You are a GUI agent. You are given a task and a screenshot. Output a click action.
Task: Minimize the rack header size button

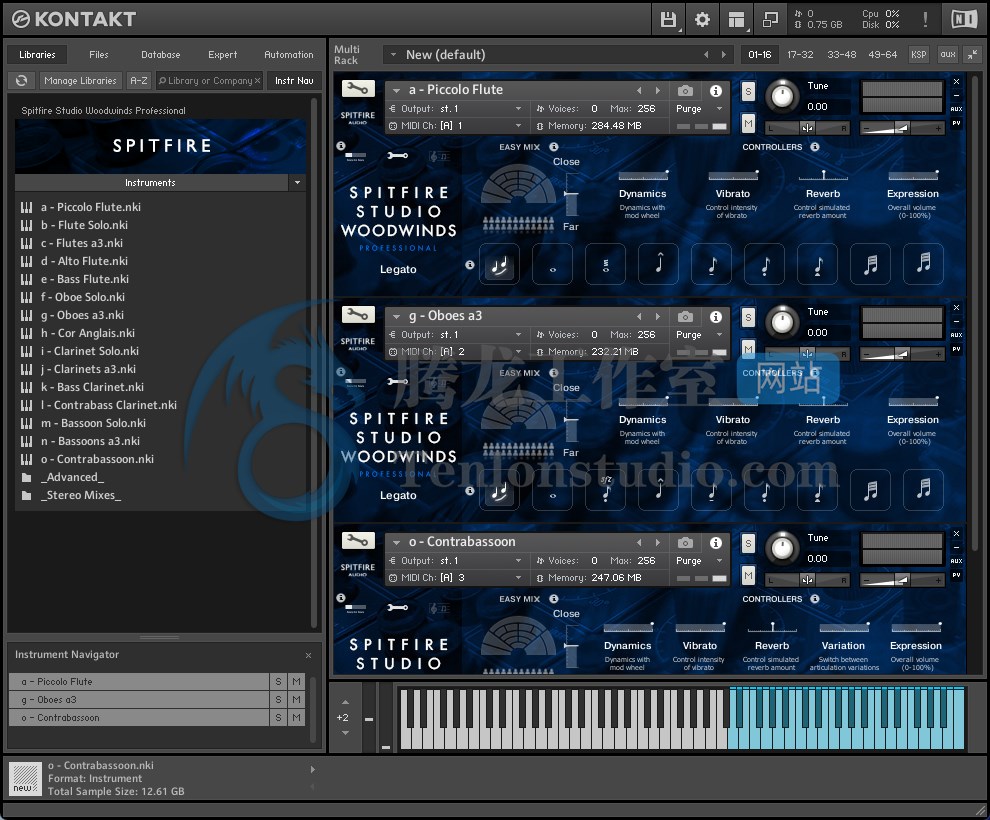972,55
